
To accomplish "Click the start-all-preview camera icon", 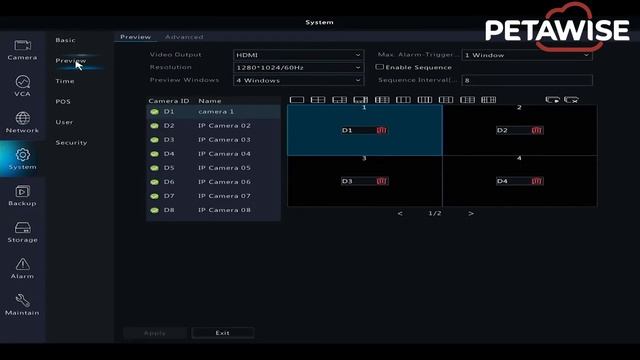I will click(552, 100).
